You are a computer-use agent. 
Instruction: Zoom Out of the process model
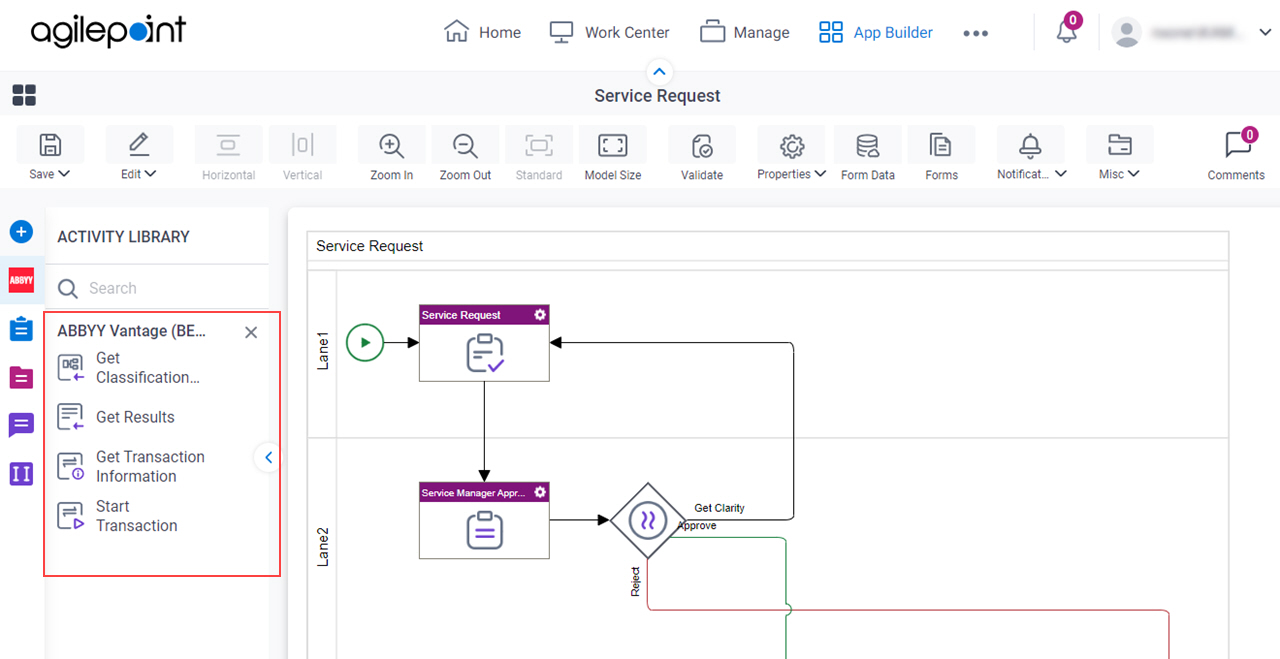[x=465, y=154]
